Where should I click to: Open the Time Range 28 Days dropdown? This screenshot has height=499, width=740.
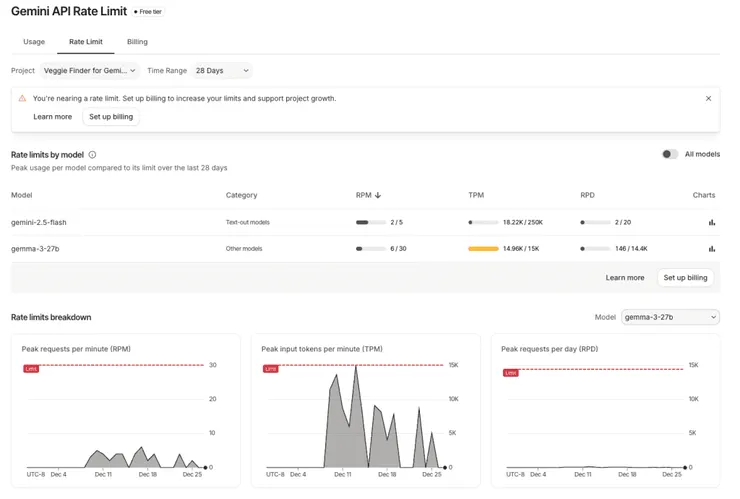click(x=222, y=70)
